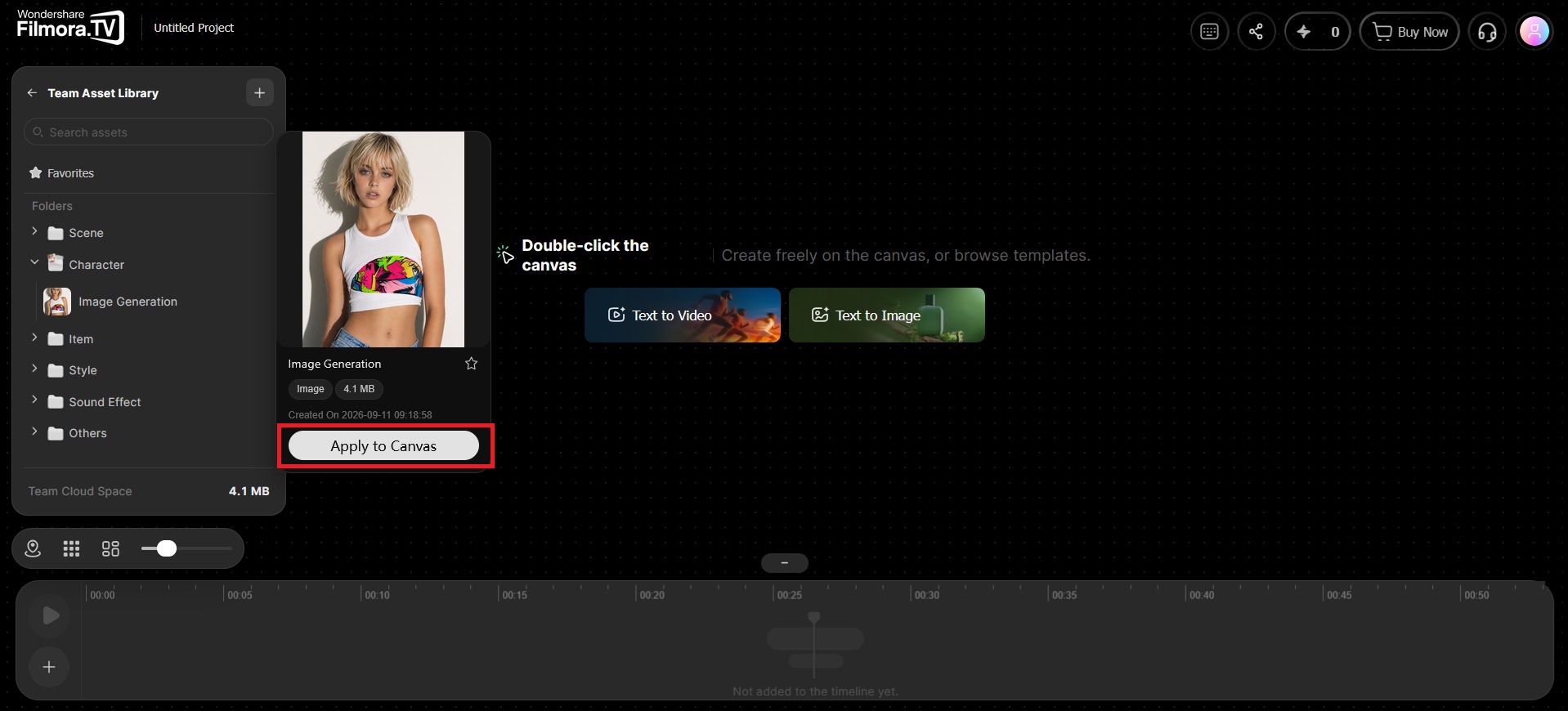Open the keyboard shortcuts icon in header
This screenshot has width=1568, height=711.
point(1209,32)
